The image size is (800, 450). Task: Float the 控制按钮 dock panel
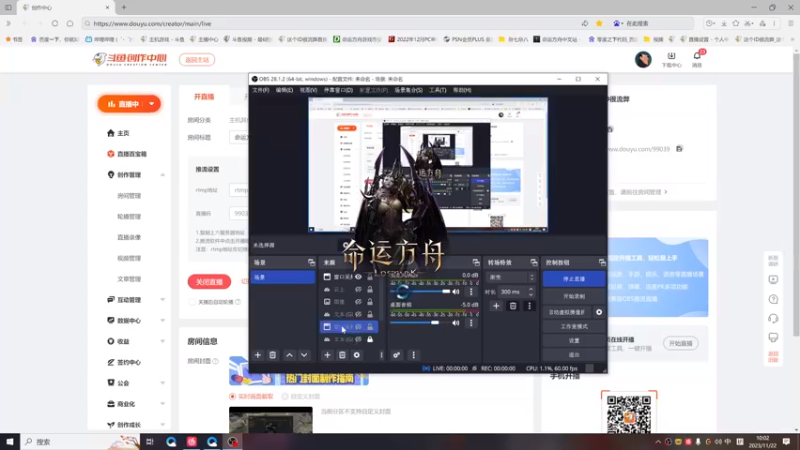click(x=602, y=262)
